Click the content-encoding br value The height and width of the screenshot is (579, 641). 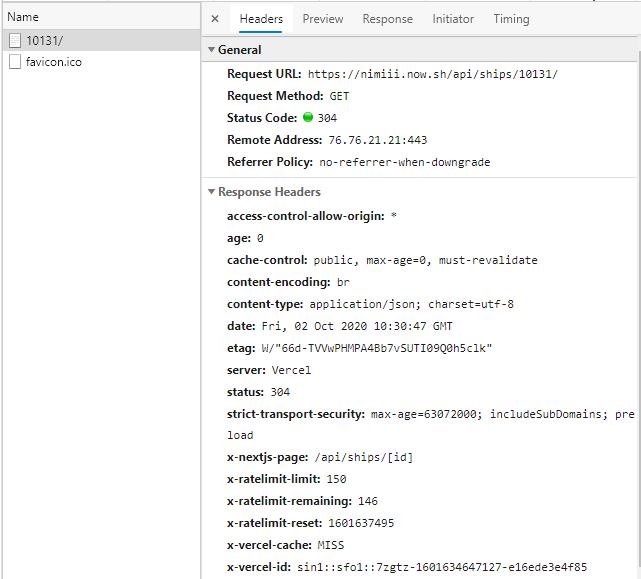click(343, 283)
